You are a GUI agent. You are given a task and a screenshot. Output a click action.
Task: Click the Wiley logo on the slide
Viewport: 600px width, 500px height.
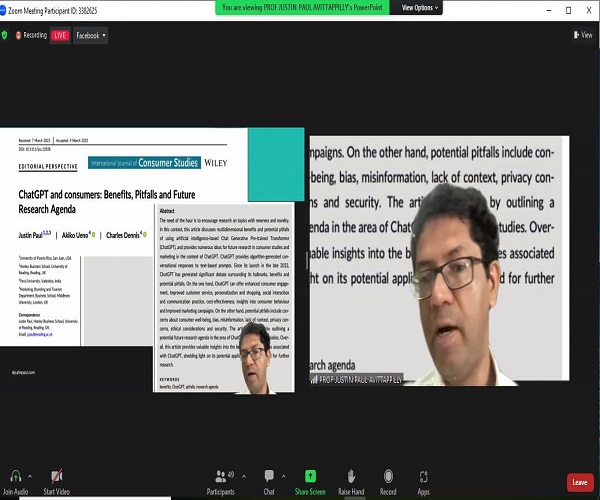click(216, 163)
